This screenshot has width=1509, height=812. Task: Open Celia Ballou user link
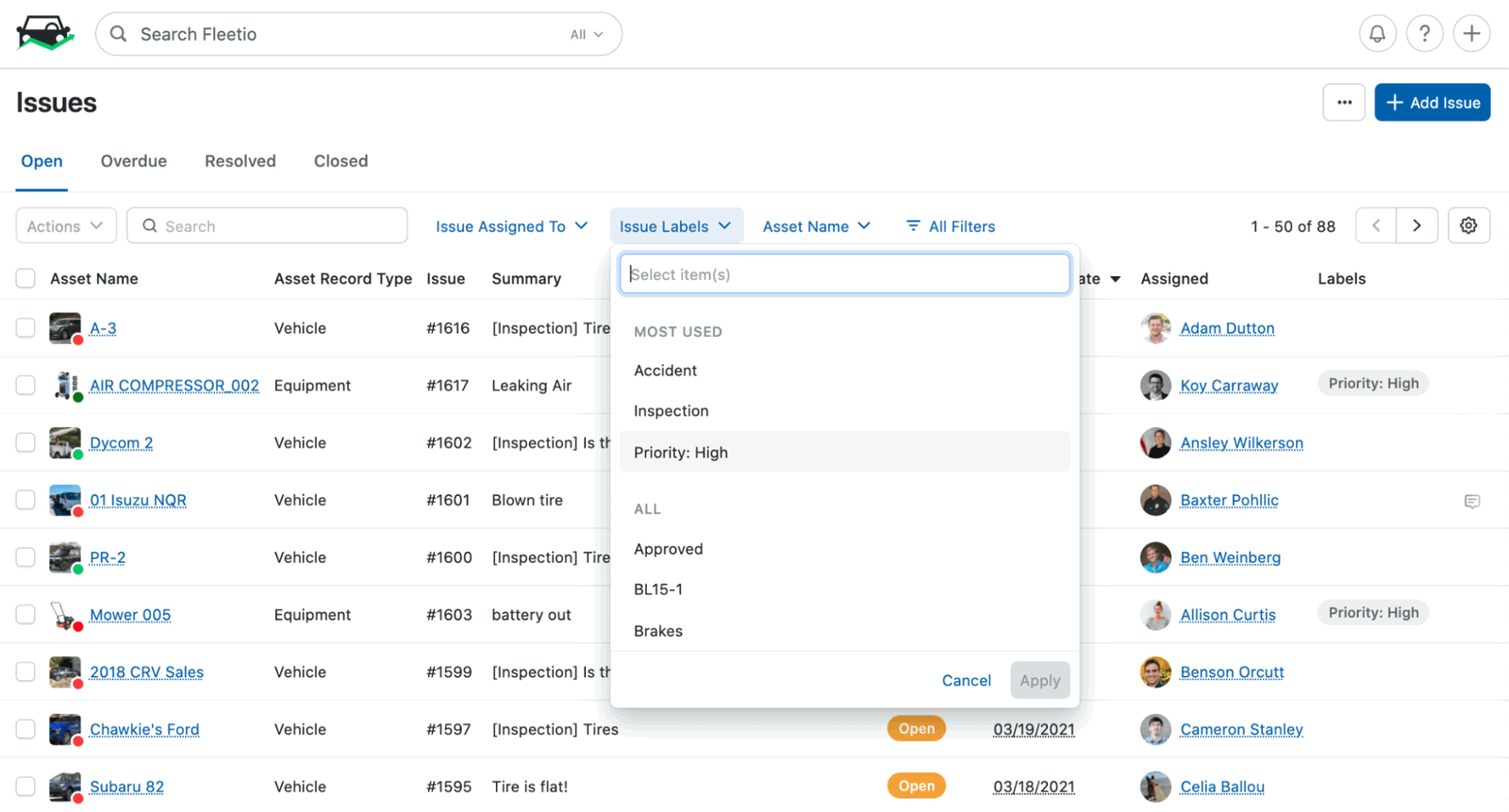1222,787
